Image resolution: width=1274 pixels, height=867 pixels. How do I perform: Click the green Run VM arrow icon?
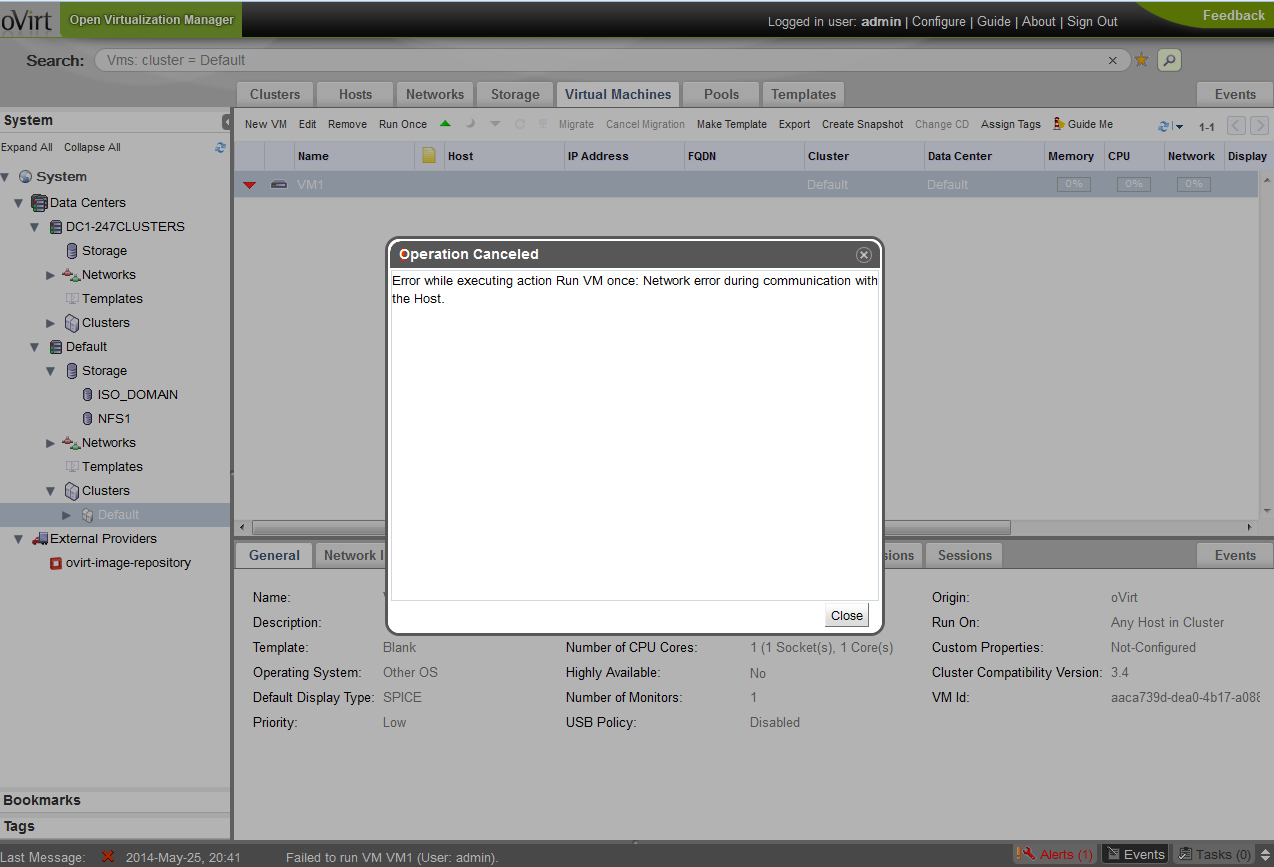click(445, 124)
